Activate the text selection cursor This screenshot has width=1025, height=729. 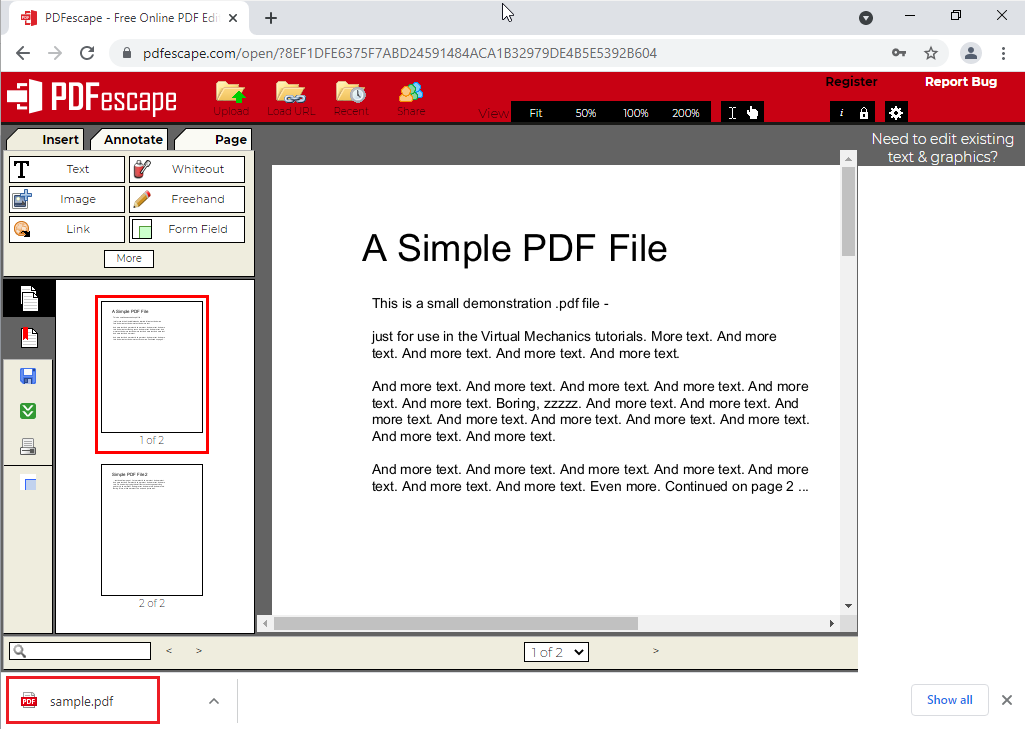[733, 112]
